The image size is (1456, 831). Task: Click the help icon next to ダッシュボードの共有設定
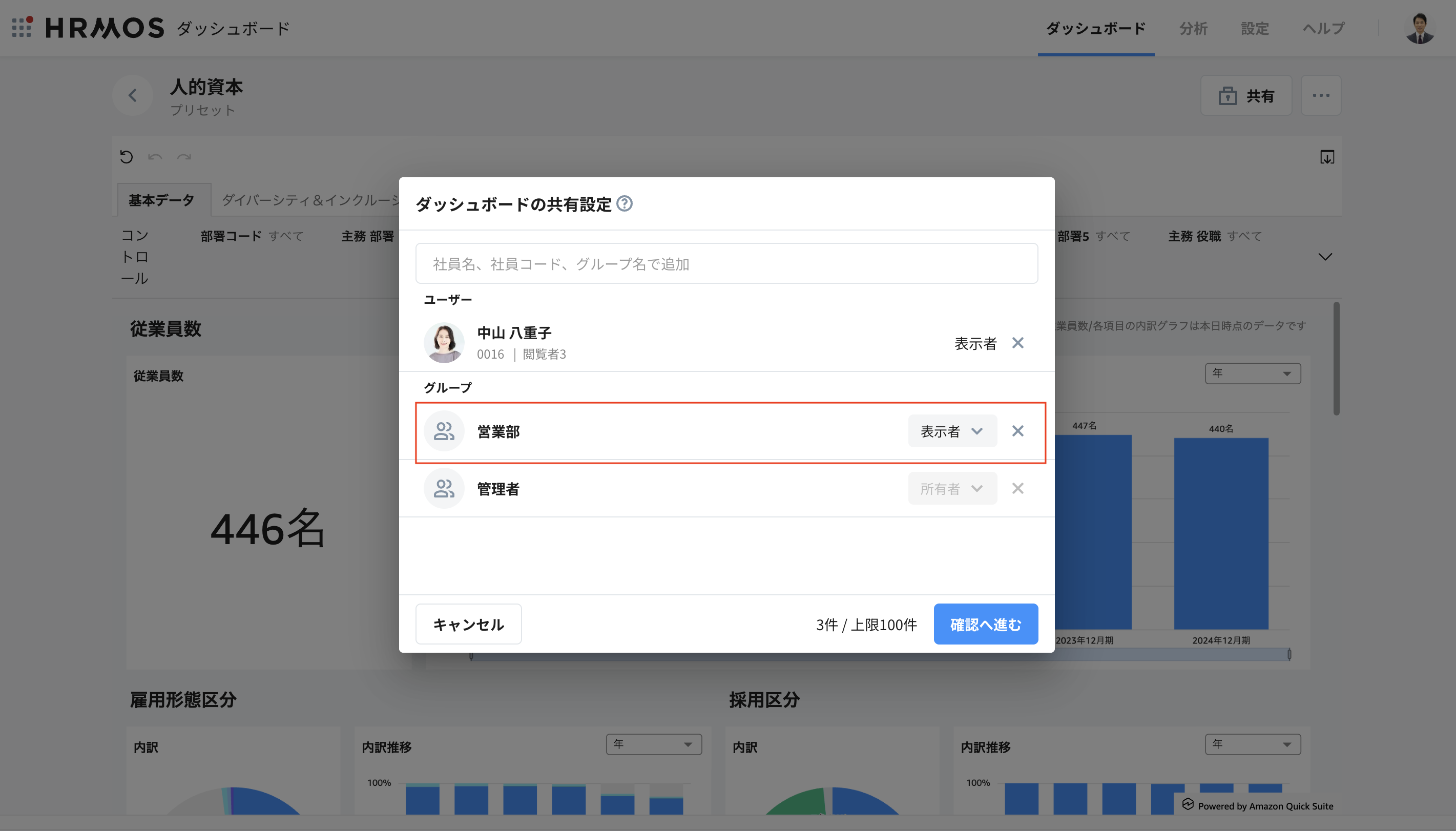(624, 204)
